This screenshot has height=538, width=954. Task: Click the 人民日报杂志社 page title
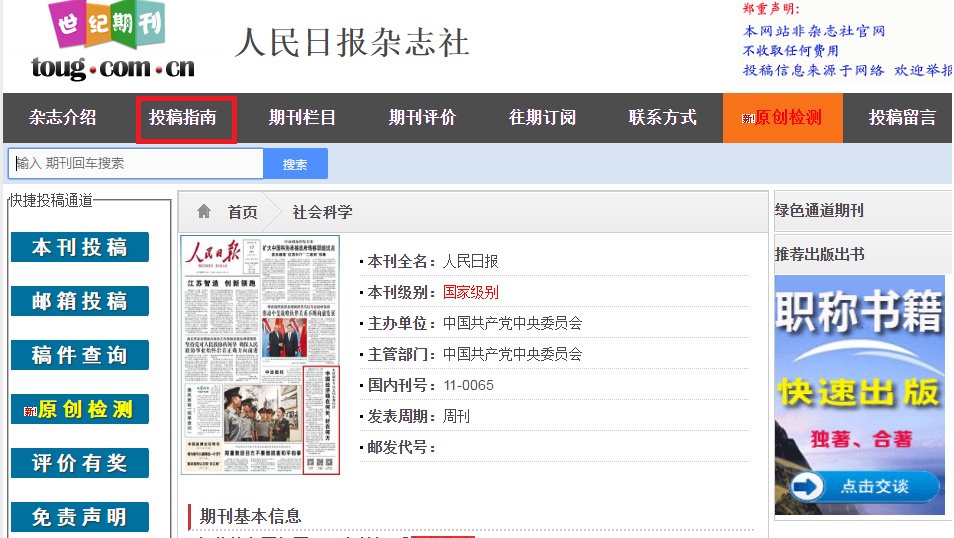pyautogui.click(x=352, y=43)
